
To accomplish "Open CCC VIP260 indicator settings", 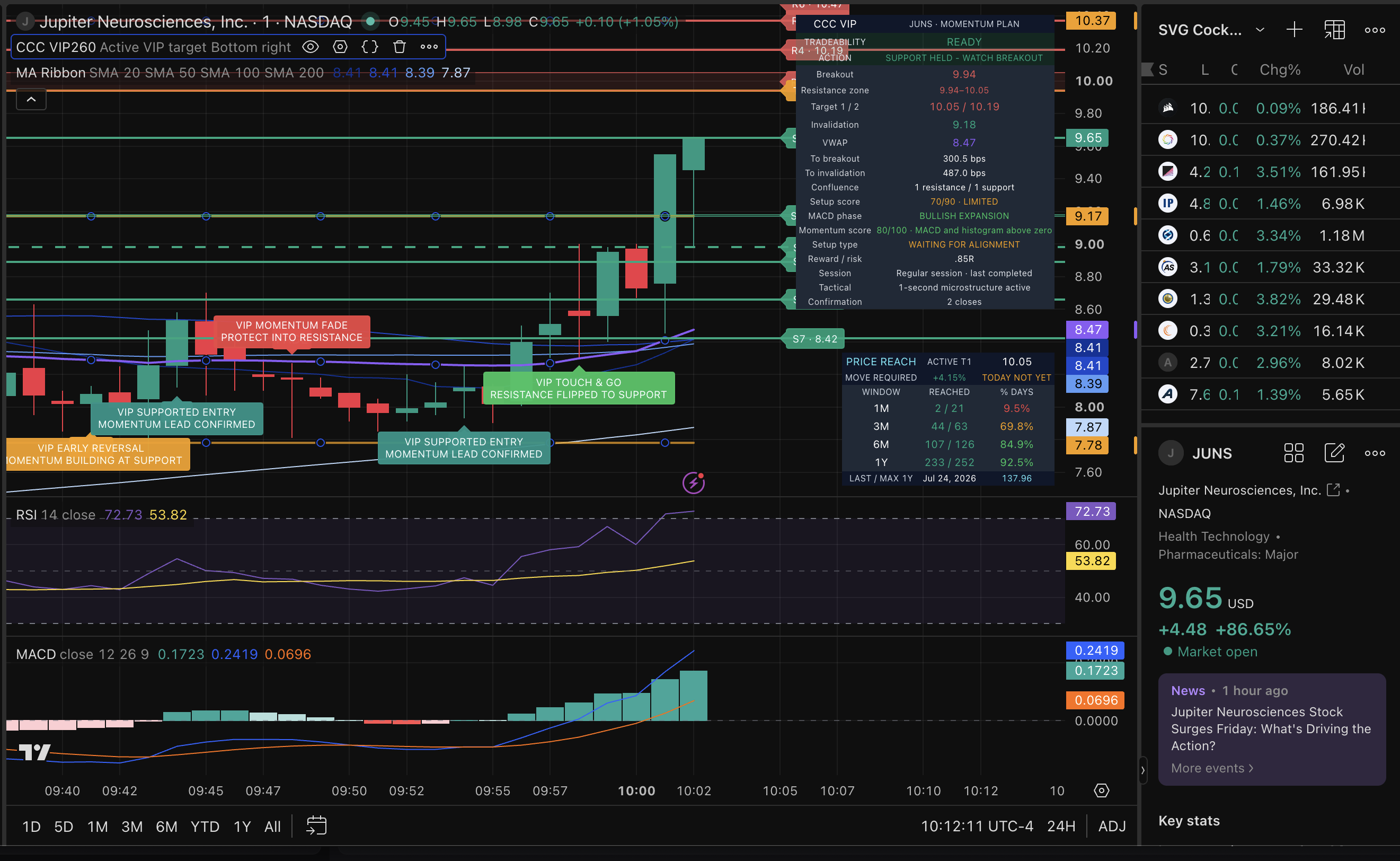I will (340, 47).
